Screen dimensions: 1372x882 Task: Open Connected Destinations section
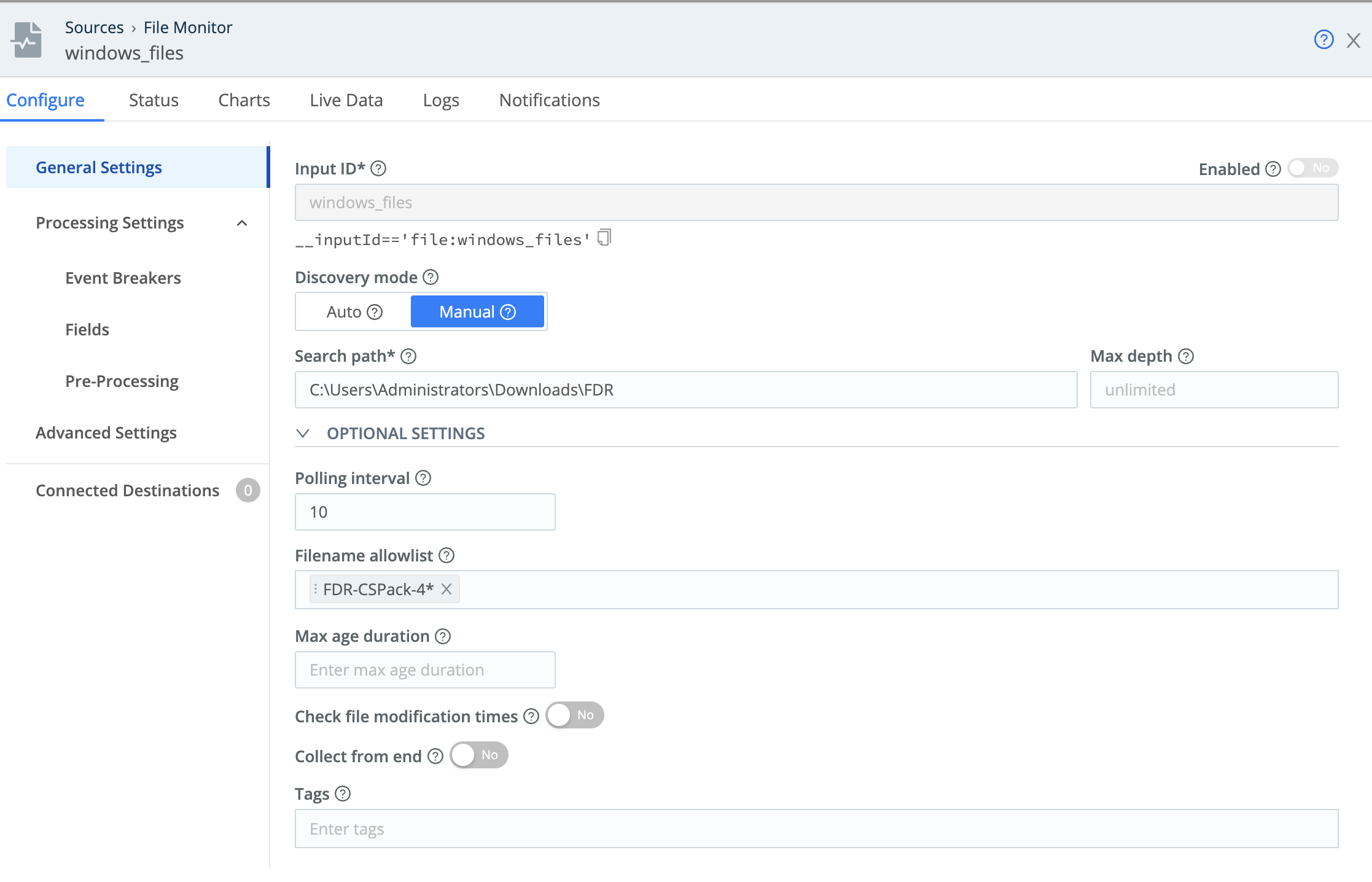(128, 491)
